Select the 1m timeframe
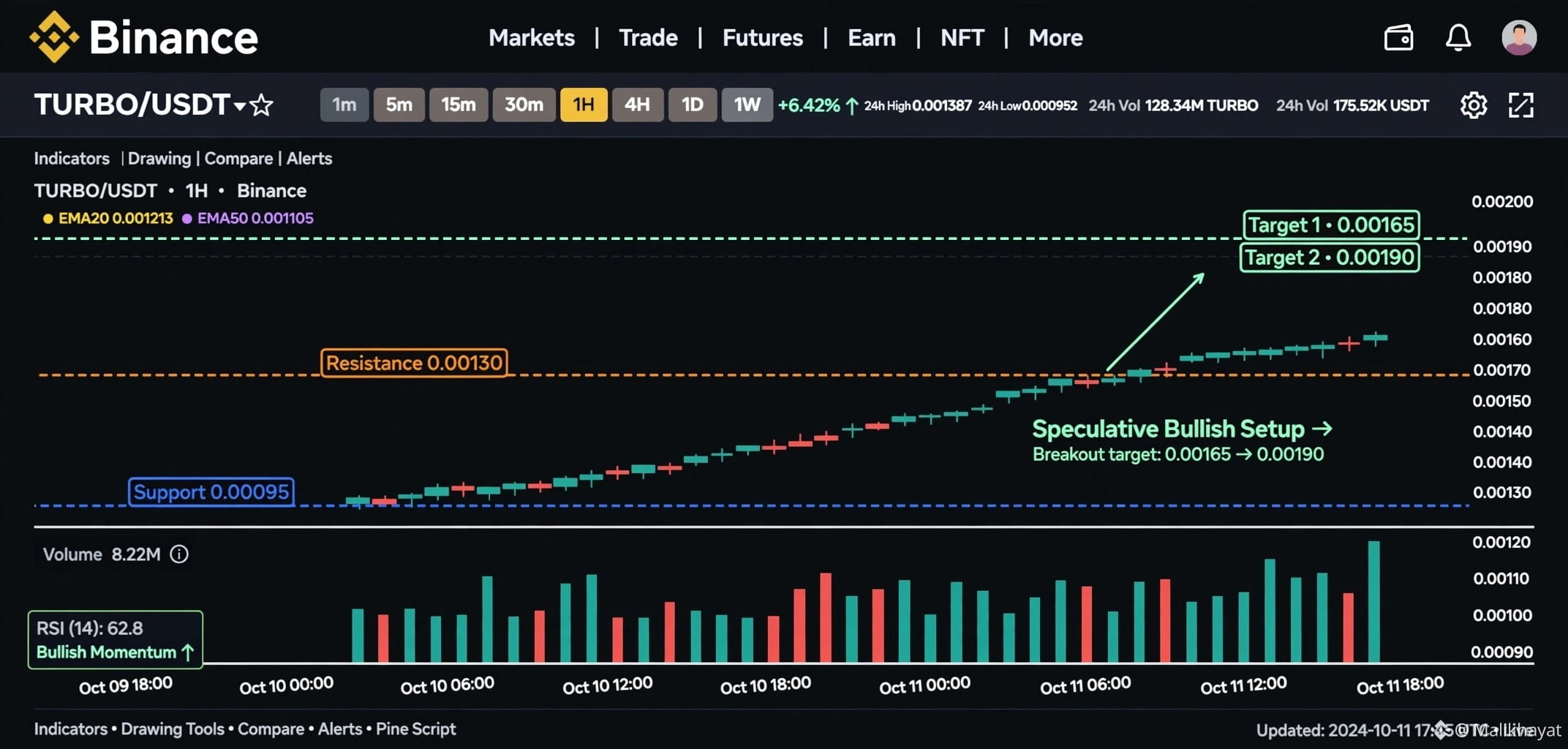Viewport: 1568px width, 749px height. (x=344, y=105)
